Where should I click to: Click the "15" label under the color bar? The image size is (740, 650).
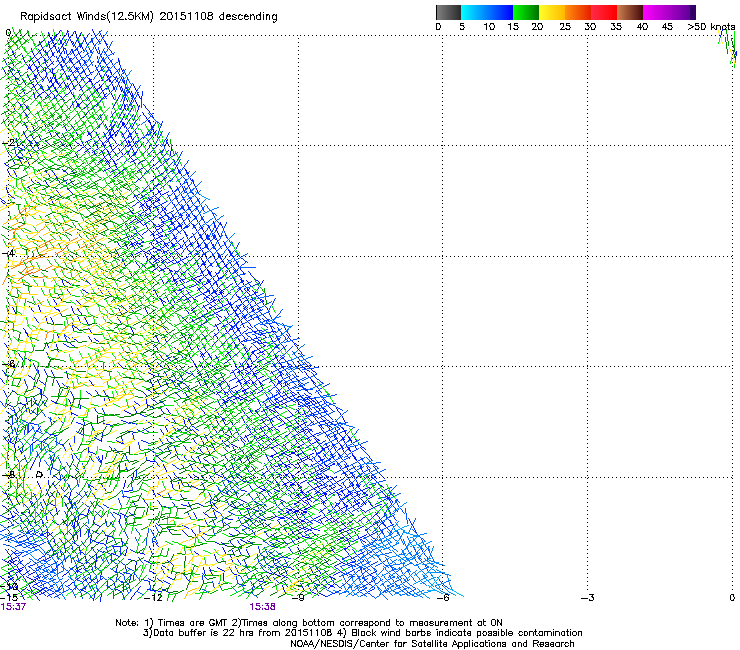tap(513, 26)
